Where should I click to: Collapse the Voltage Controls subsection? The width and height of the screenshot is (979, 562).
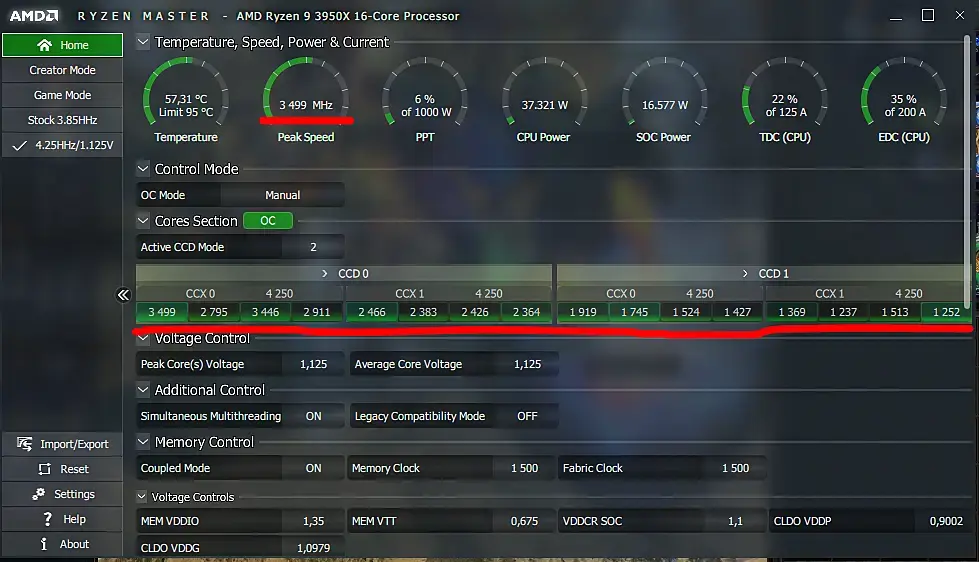(142, 497)
